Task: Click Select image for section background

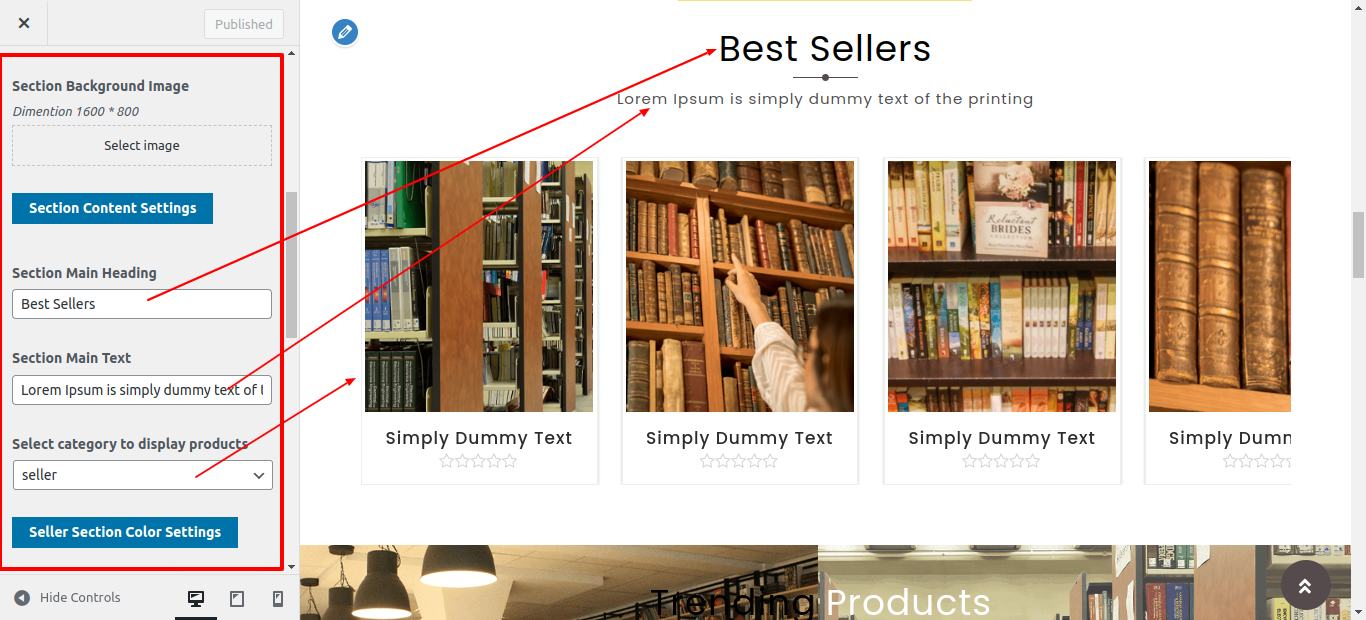Action: (142, 146)
